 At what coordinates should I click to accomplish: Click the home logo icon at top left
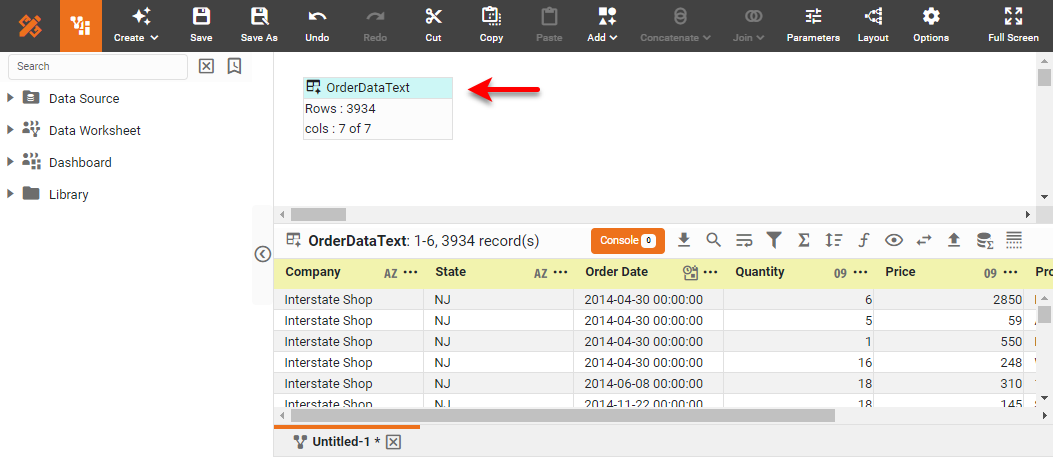[x=30, y=26]
